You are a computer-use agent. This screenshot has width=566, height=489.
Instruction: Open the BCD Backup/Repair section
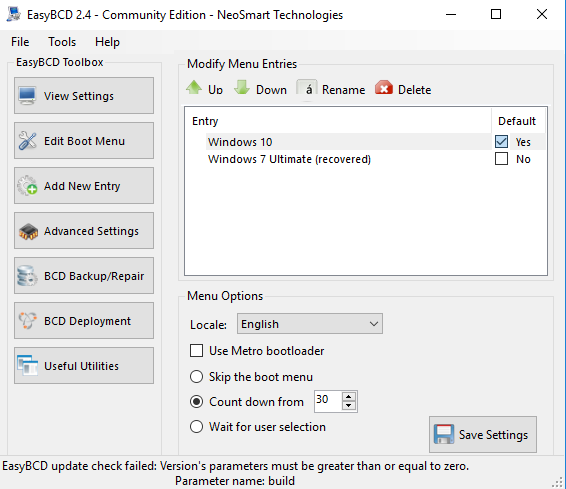[x=84, y=276]
